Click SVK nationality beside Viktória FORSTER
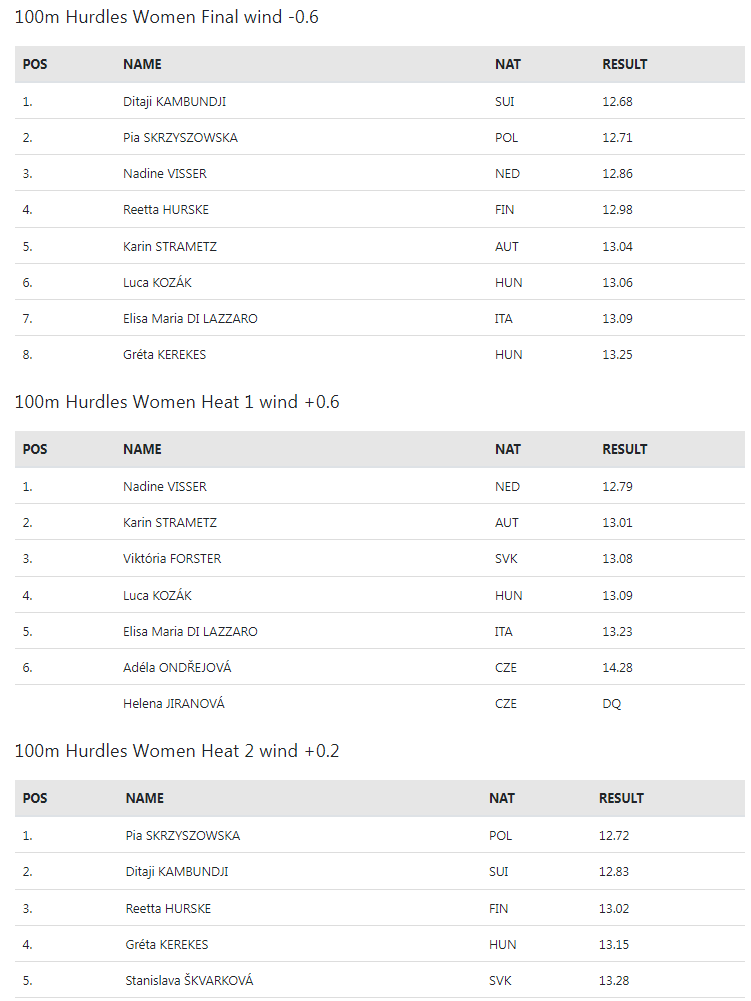 click(507, 559)
